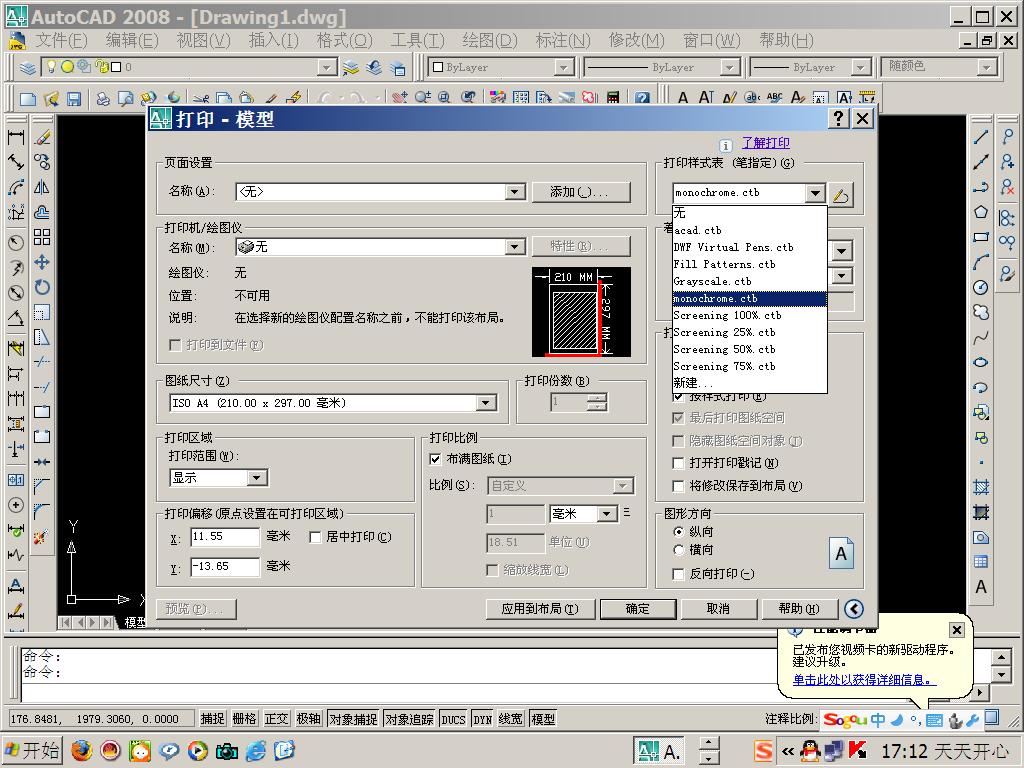Image resolution: width=1024 pixels, height=768 pixels.
Task: Open the printer/plotter name dropdown
Action: pyautogui.click(x=515, y=246)
